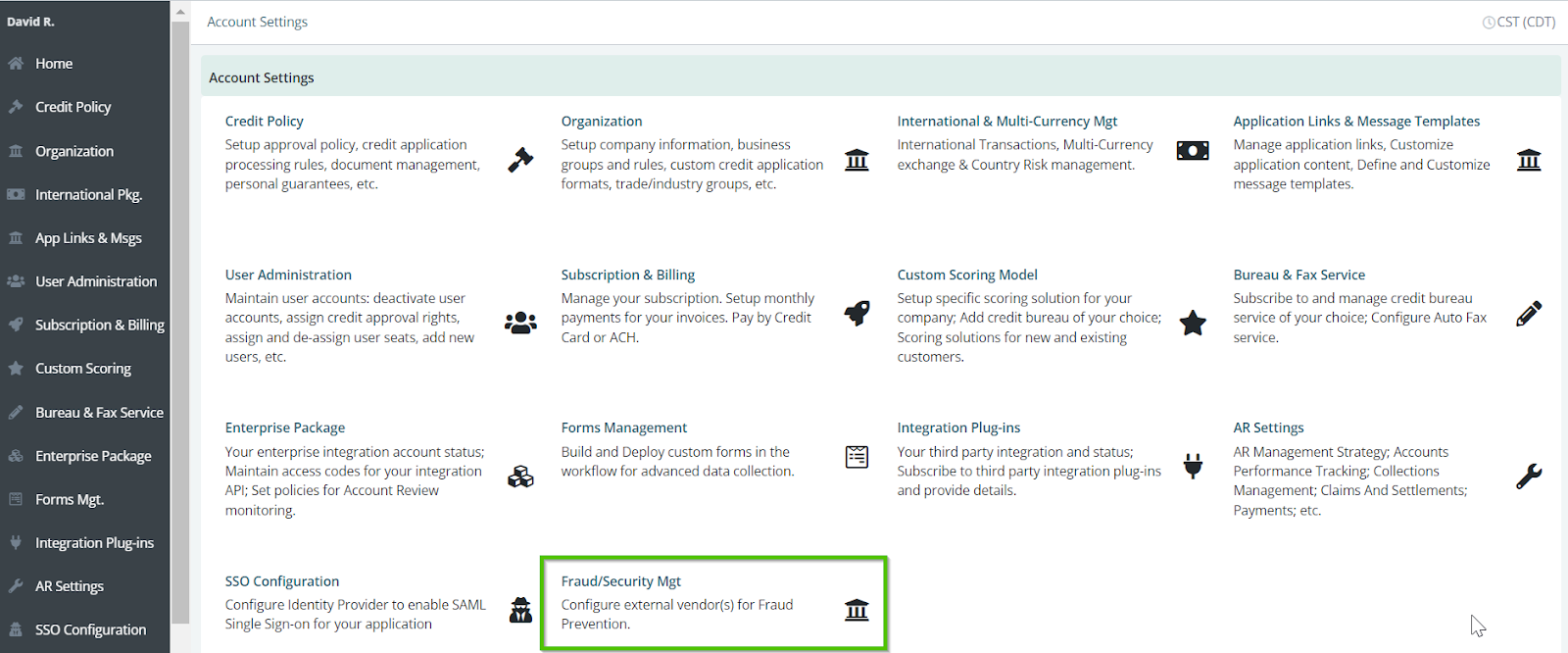Click the building icon for Application Links & Message Templates

click(x=1529, y=160)
